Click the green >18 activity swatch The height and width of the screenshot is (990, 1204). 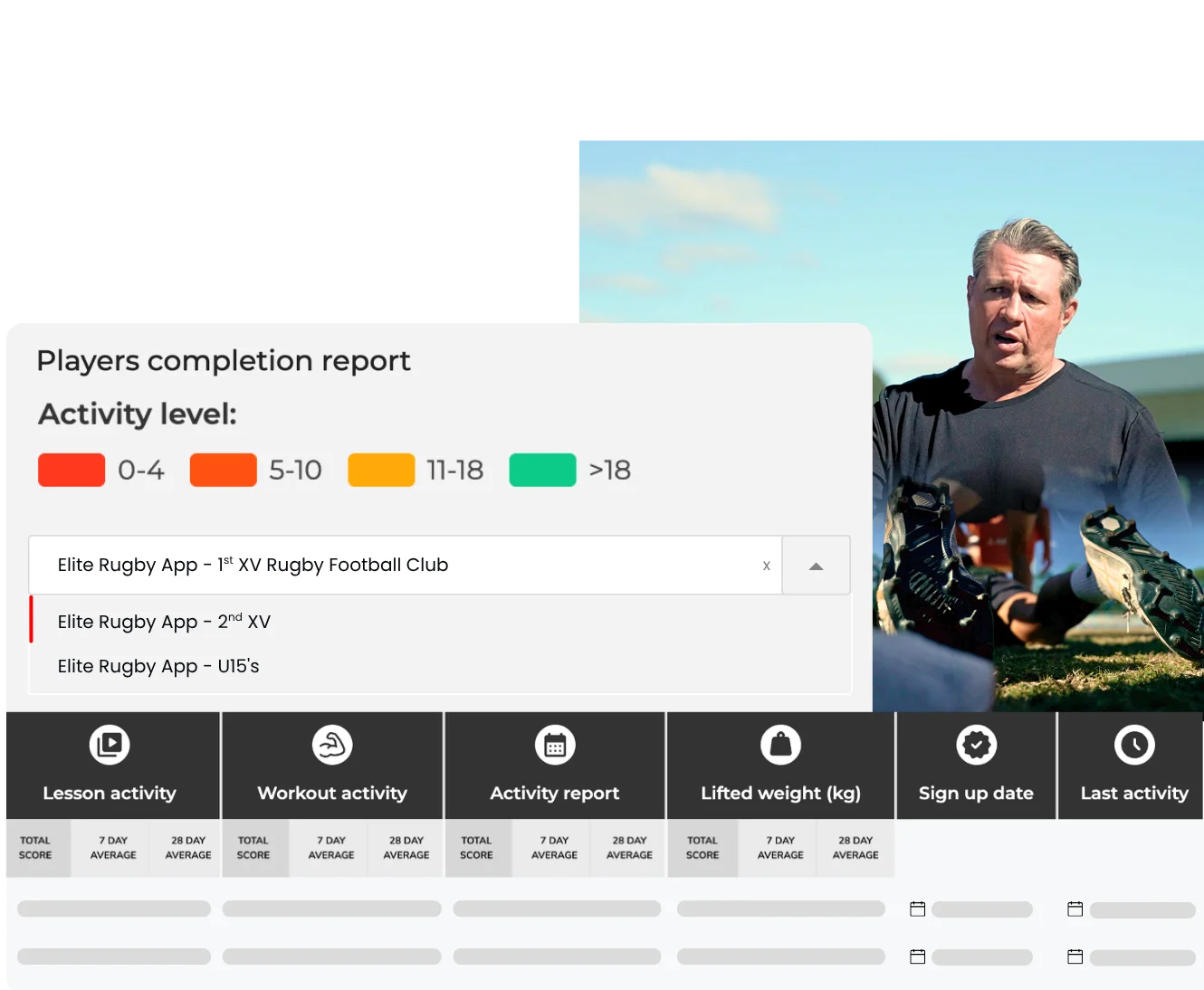pos(542,470)
